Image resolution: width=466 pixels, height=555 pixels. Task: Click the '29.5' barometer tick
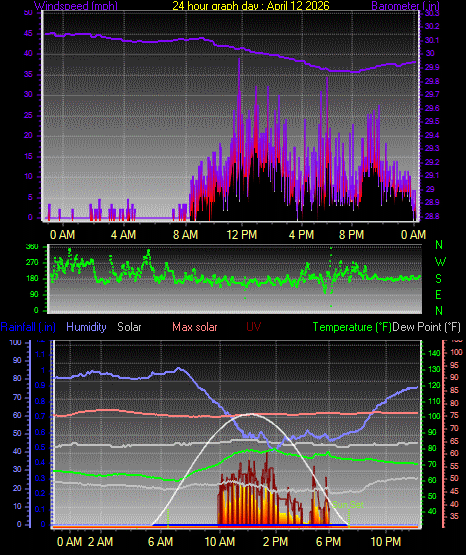[x=432, y=121]
